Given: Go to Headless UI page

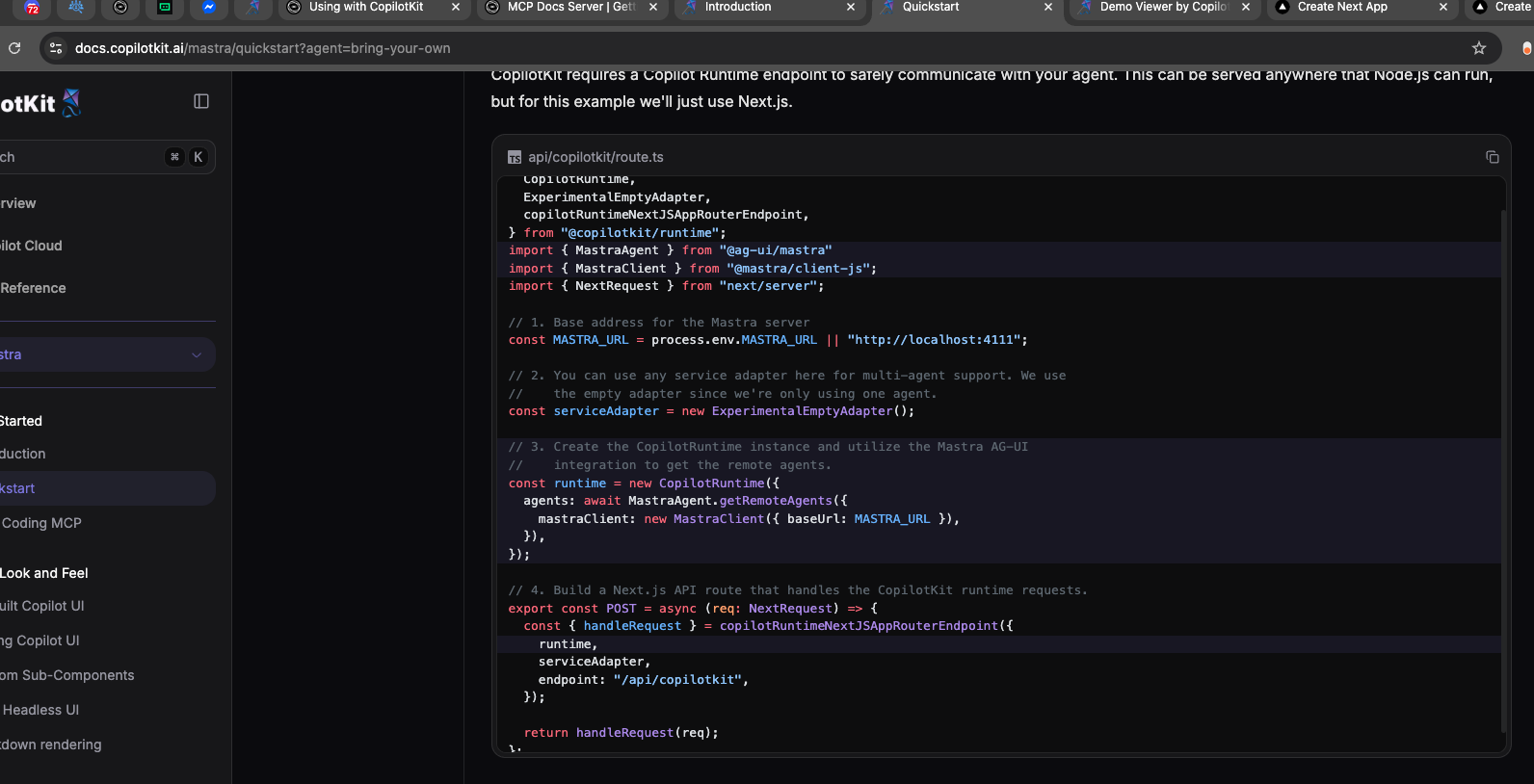Looking at the screenshot, I should pos(40,710).
